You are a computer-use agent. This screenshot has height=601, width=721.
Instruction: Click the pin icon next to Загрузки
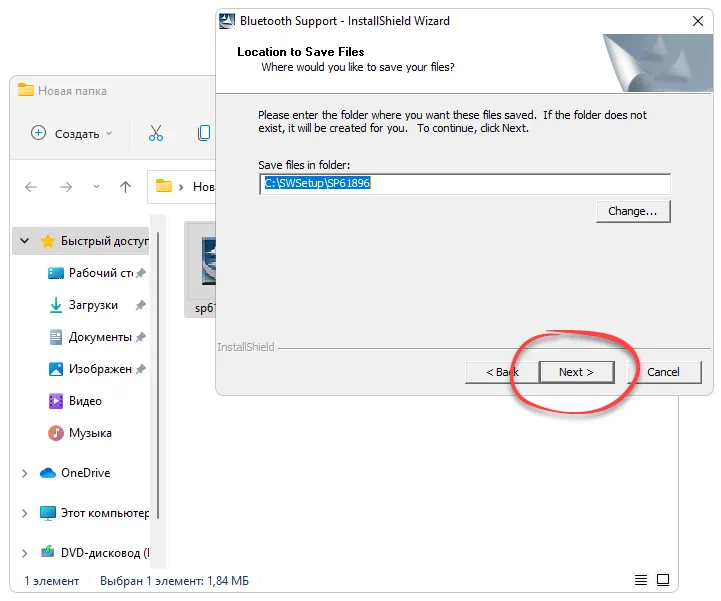tap(141, 305)
